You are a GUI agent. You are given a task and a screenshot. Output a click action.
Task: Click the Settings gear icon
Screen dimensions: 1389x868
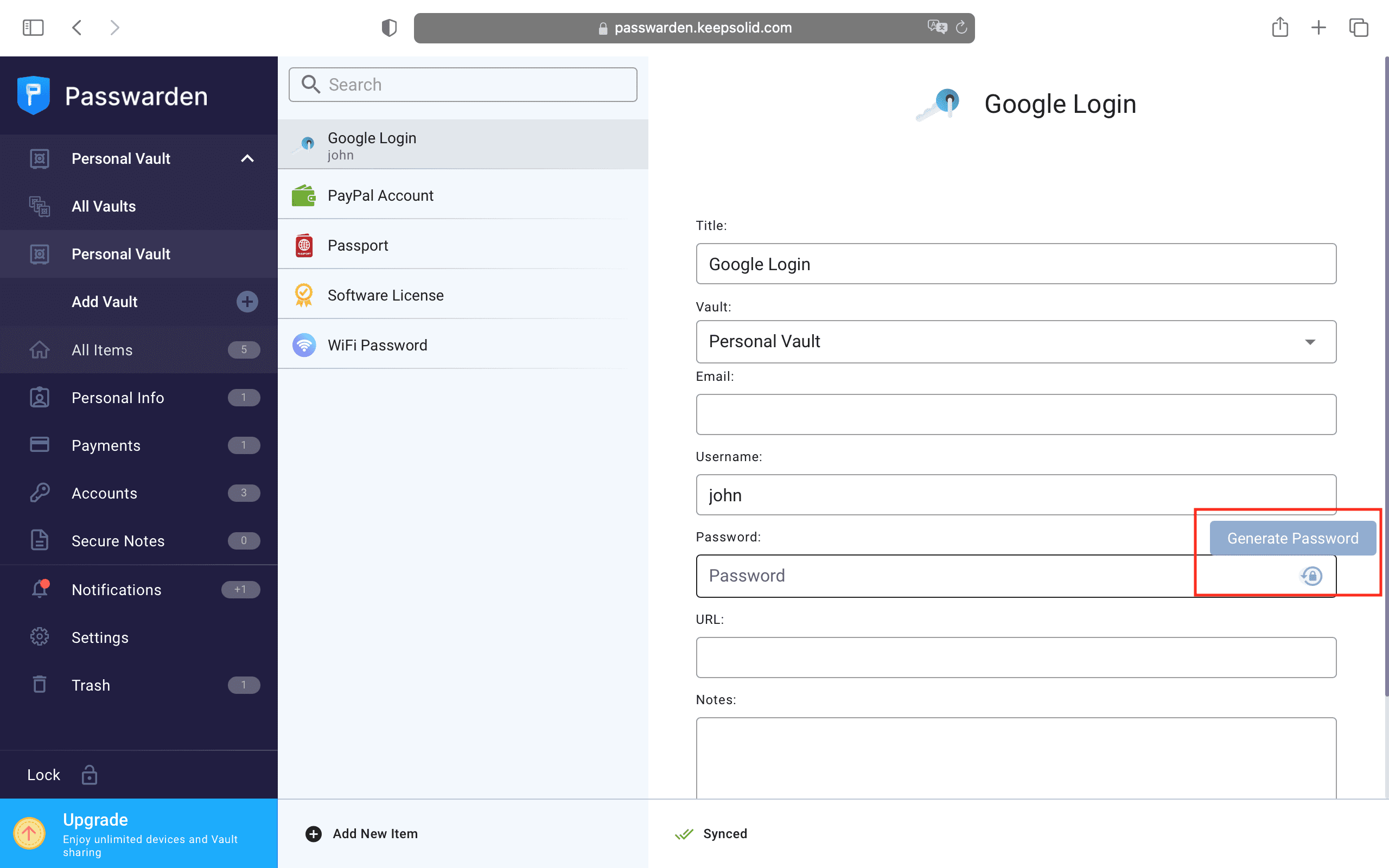40,637
